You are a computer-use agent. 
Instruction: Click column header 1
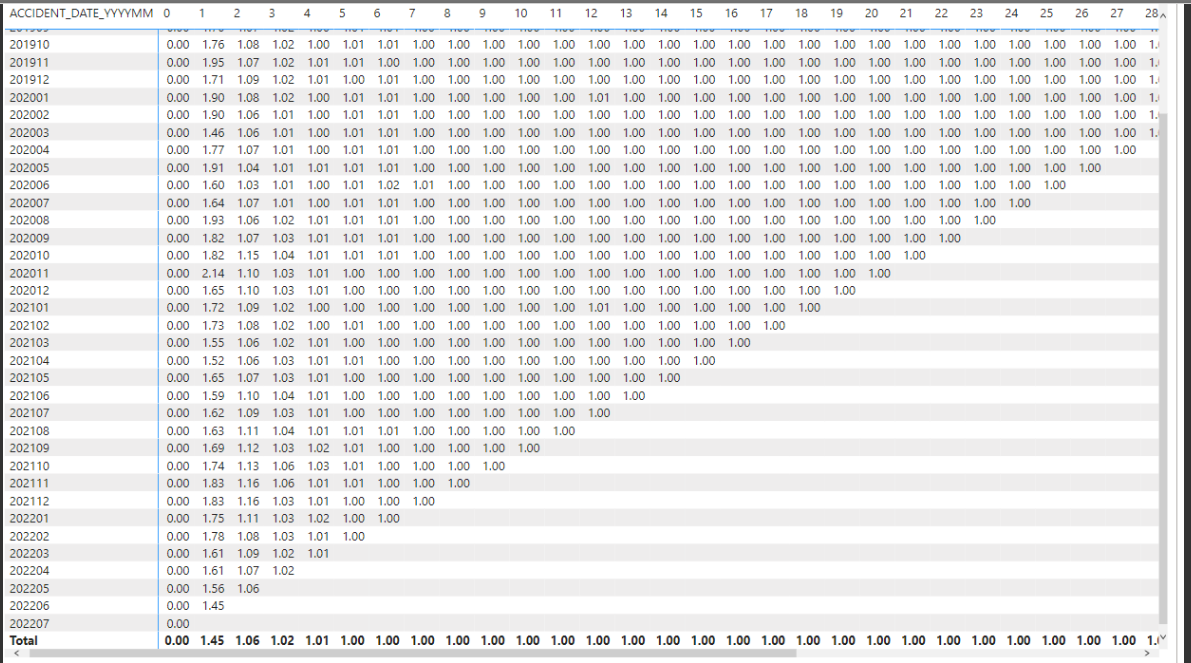[x=202, y=13]
